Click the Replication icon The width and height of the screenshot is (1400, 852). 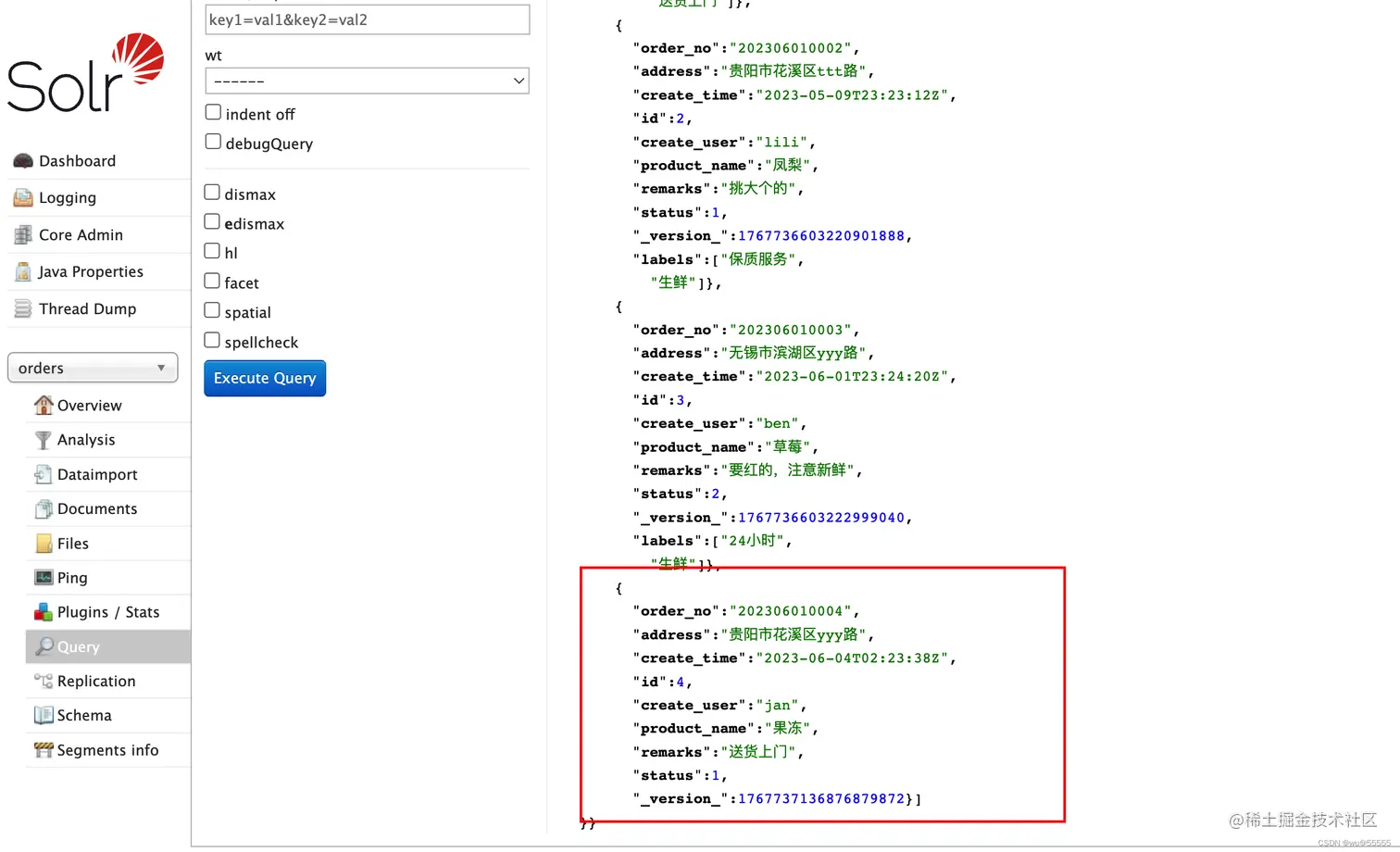44,681
